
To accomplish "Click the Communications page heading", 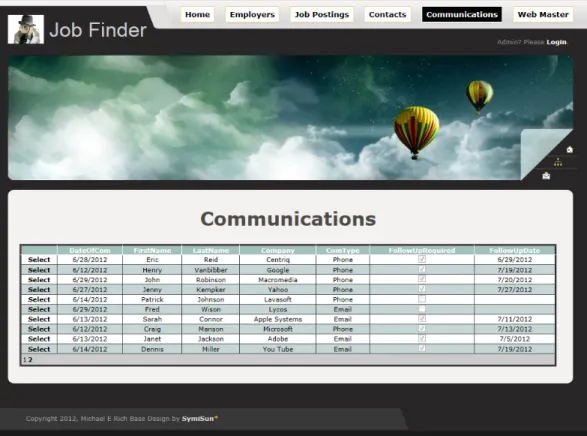I will point(288,219).
